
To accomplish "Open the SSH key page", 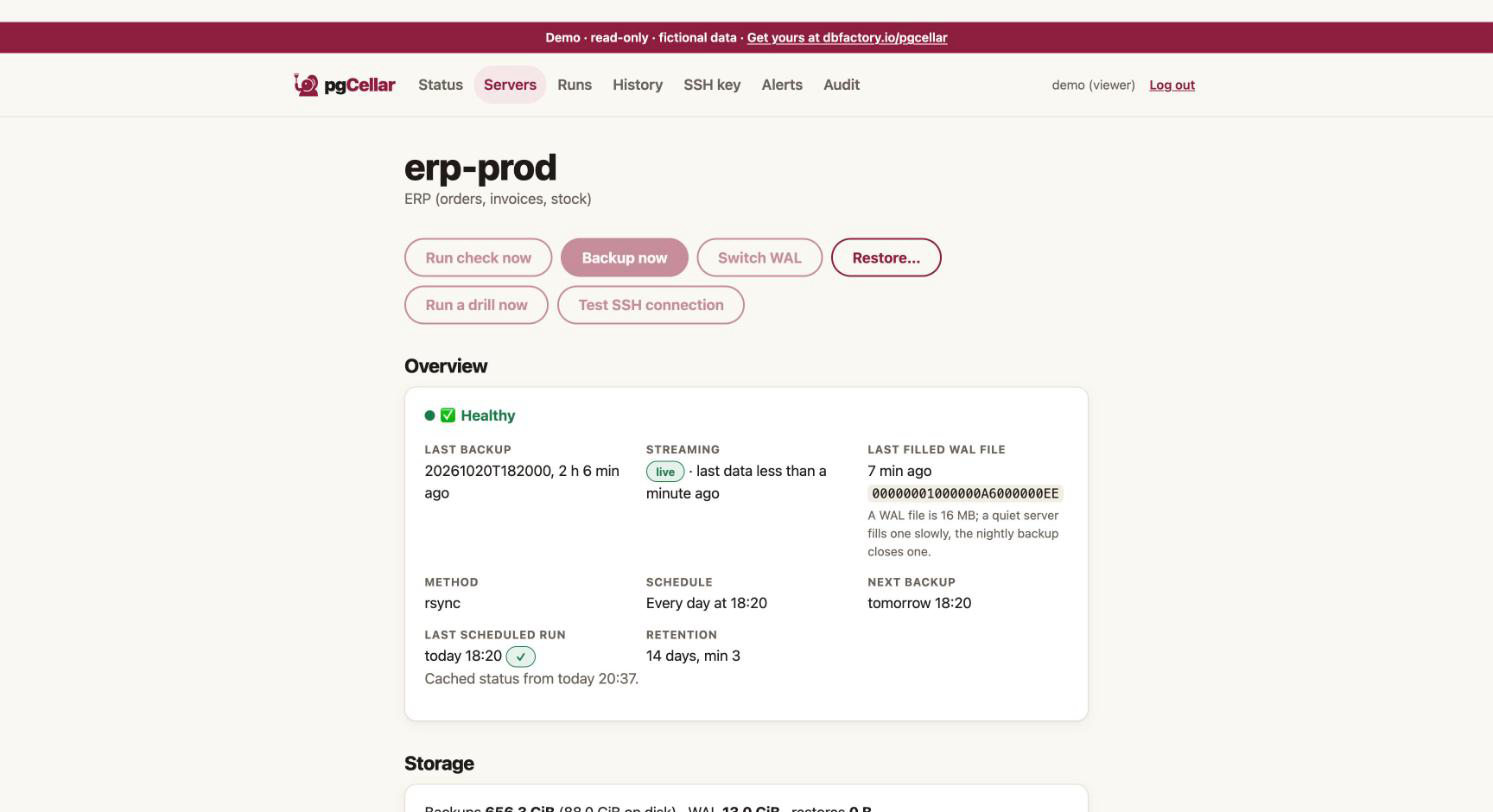I will point(712,85).
